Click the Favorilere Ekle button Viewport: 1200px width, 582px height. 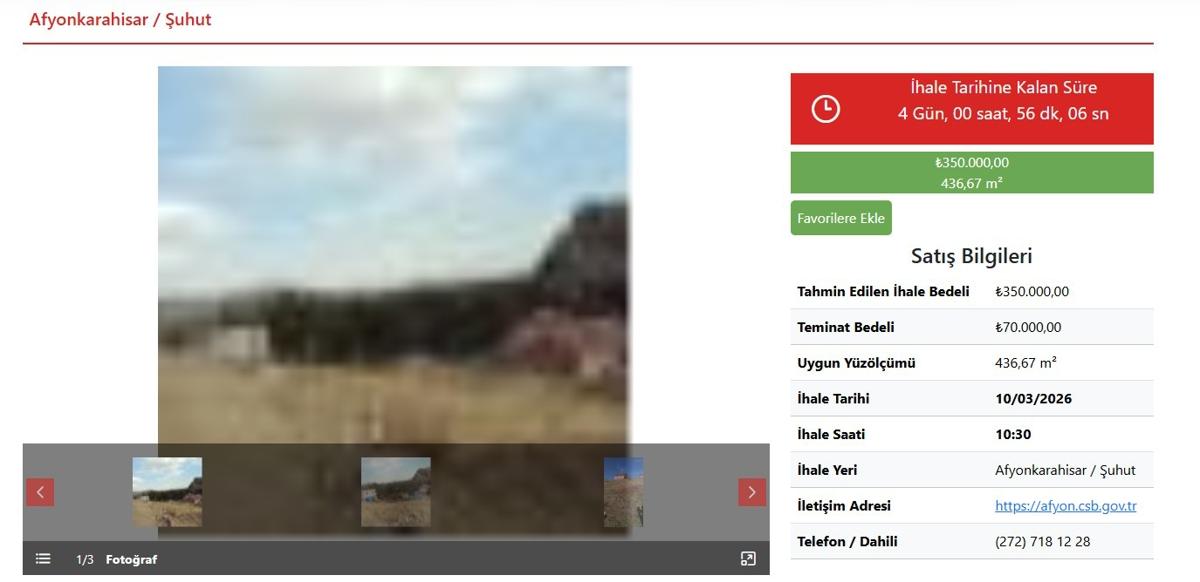pos(840,218)
